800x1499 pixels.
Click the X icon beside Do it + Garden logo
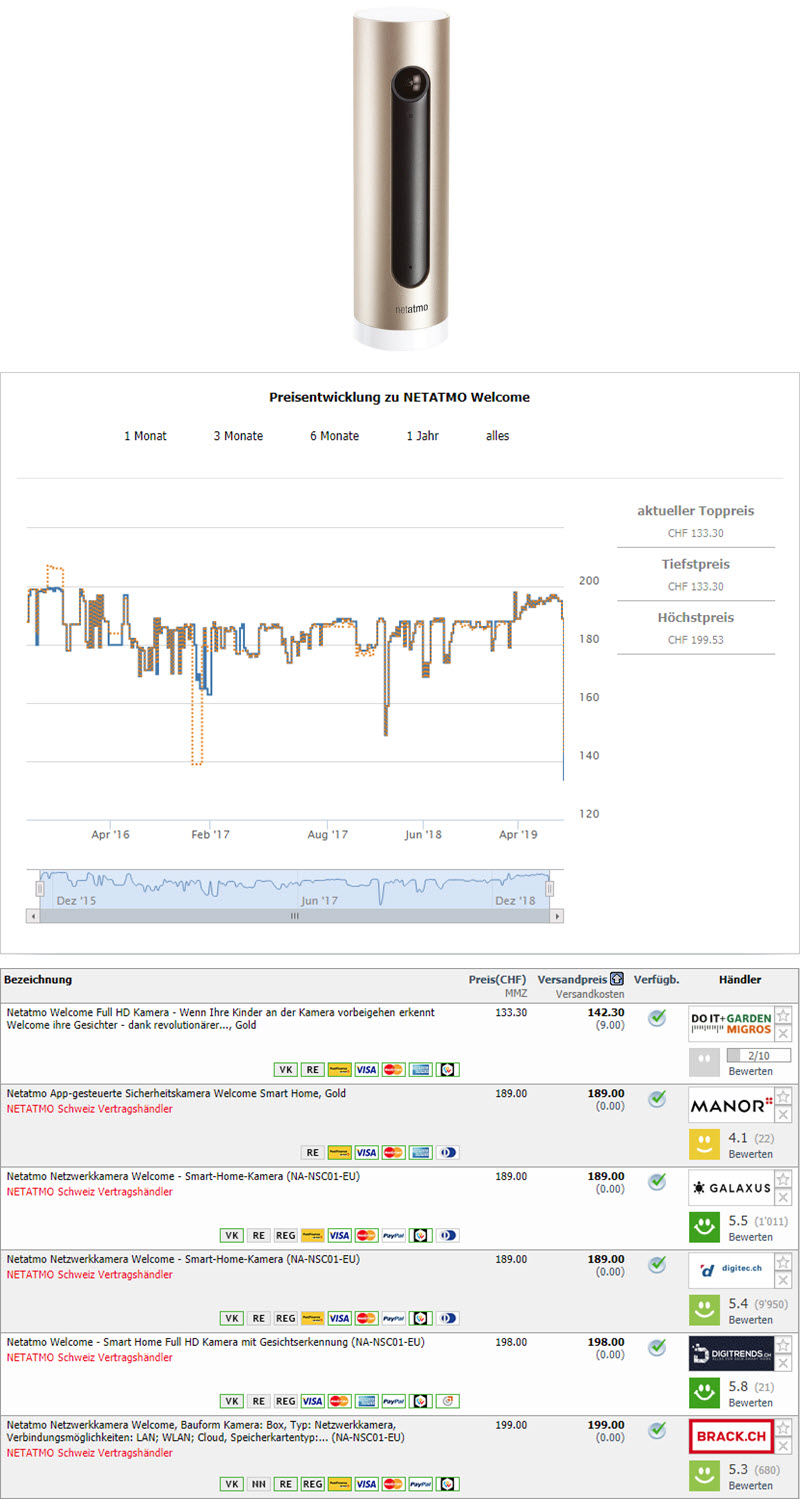click(x=784, y=1033)
